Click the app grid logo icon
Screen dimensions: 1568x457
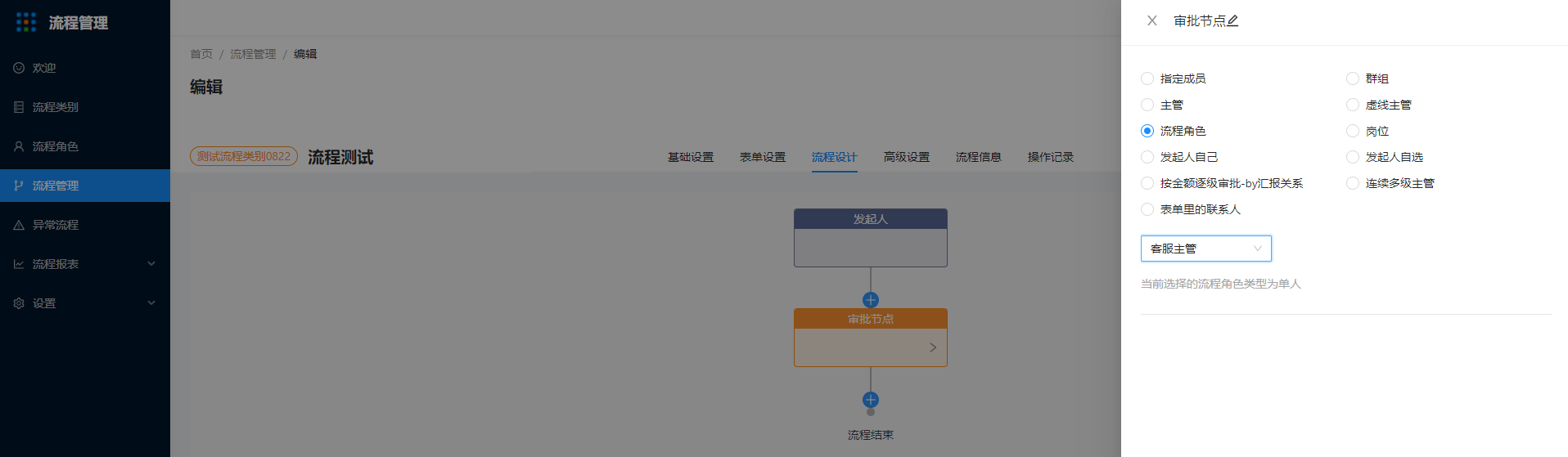pyautogui.click(x=26, y=22)
